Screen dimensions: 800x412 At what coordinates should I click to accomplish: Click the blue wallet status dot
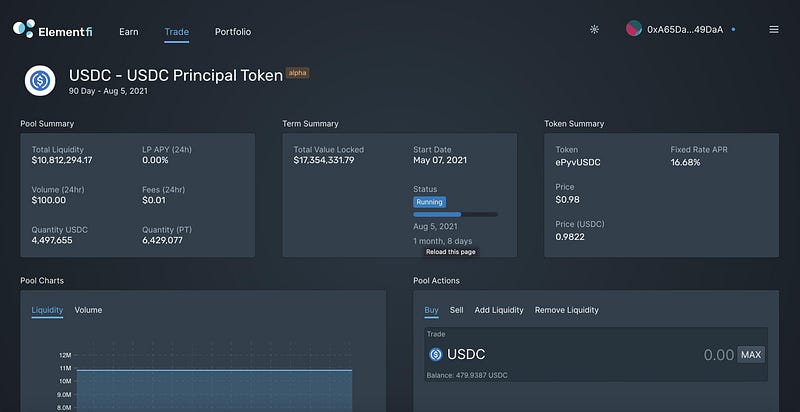pos(733,30)
